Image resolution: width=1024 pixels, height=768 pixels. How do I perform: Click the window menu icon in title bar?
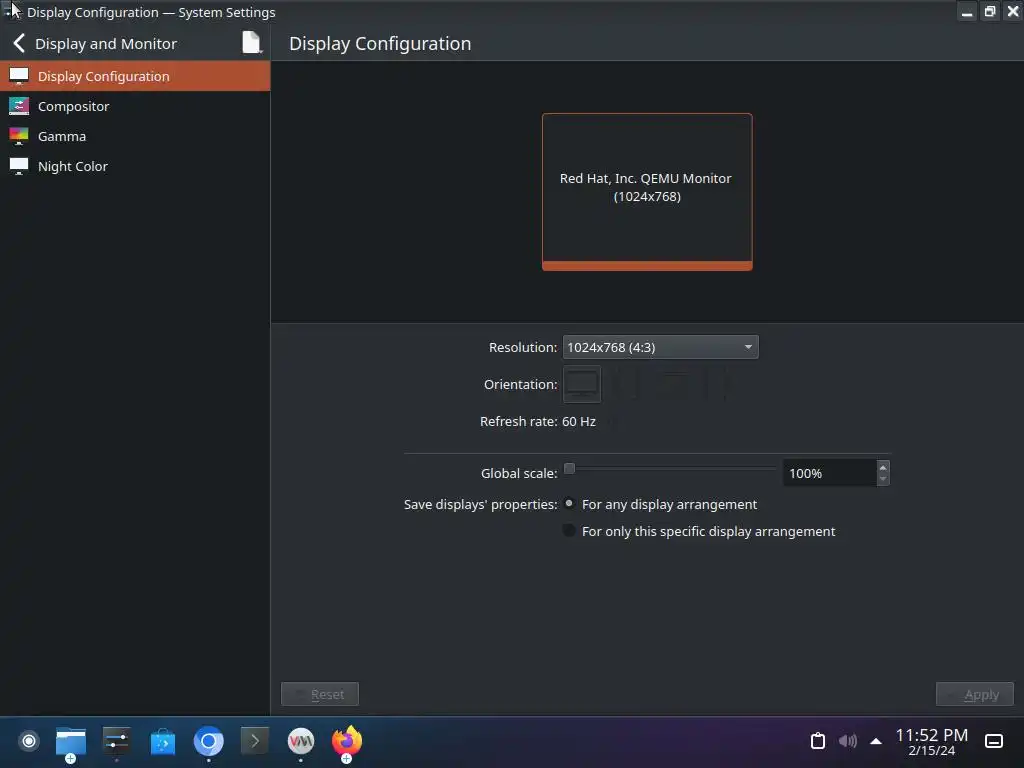point(11,11)
